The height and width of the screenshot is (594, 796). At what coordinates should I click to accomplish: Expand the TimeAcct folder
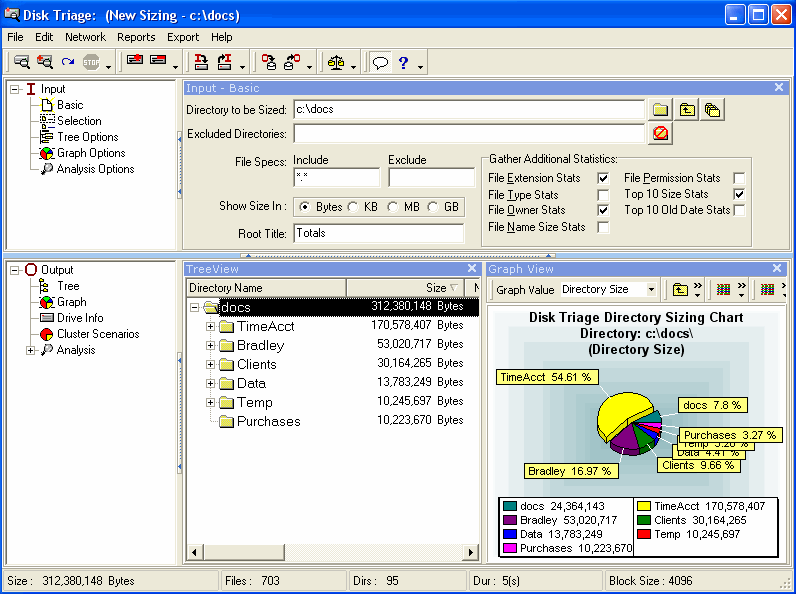(x=210, y=326)
